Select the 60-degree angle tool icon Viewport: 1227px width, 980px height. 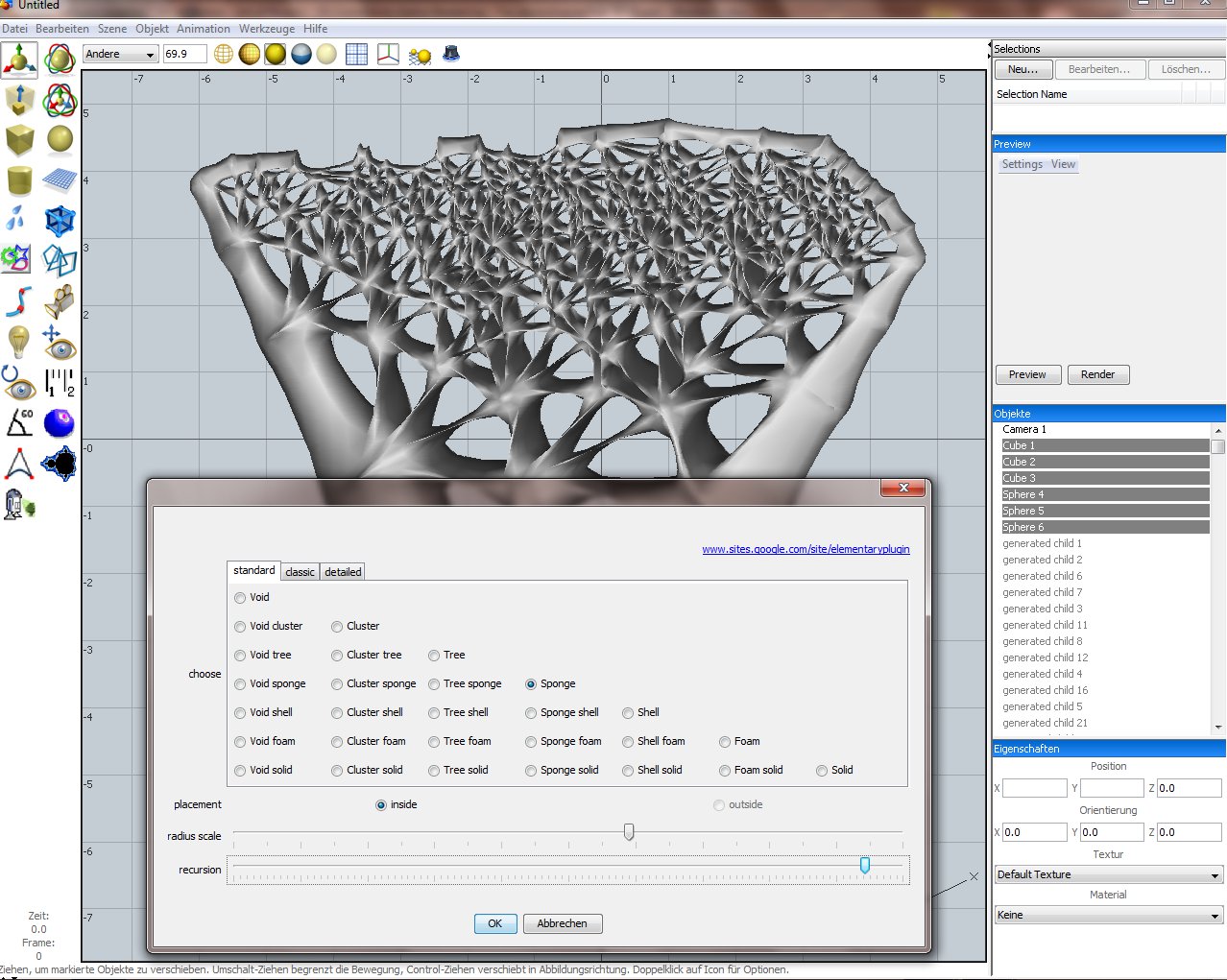tap(19, 422)
